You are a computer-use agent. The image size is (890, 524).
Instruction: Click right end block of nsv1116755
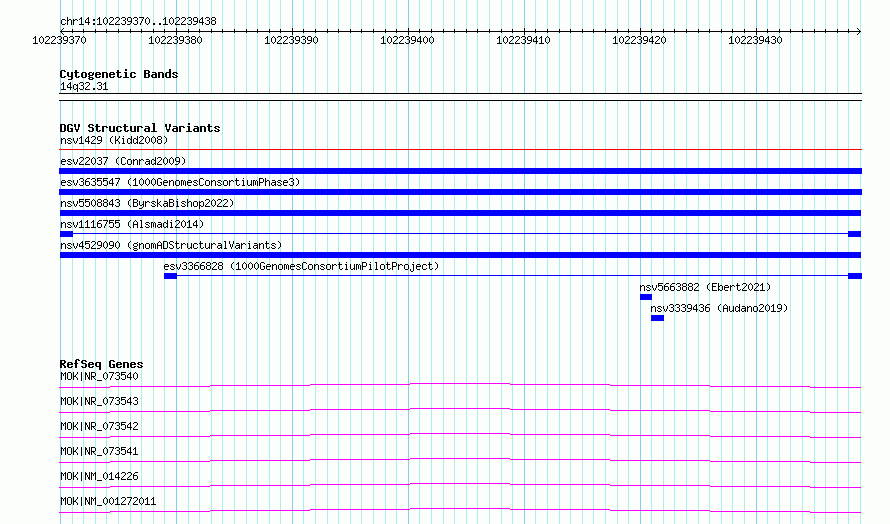coord(855,234)
